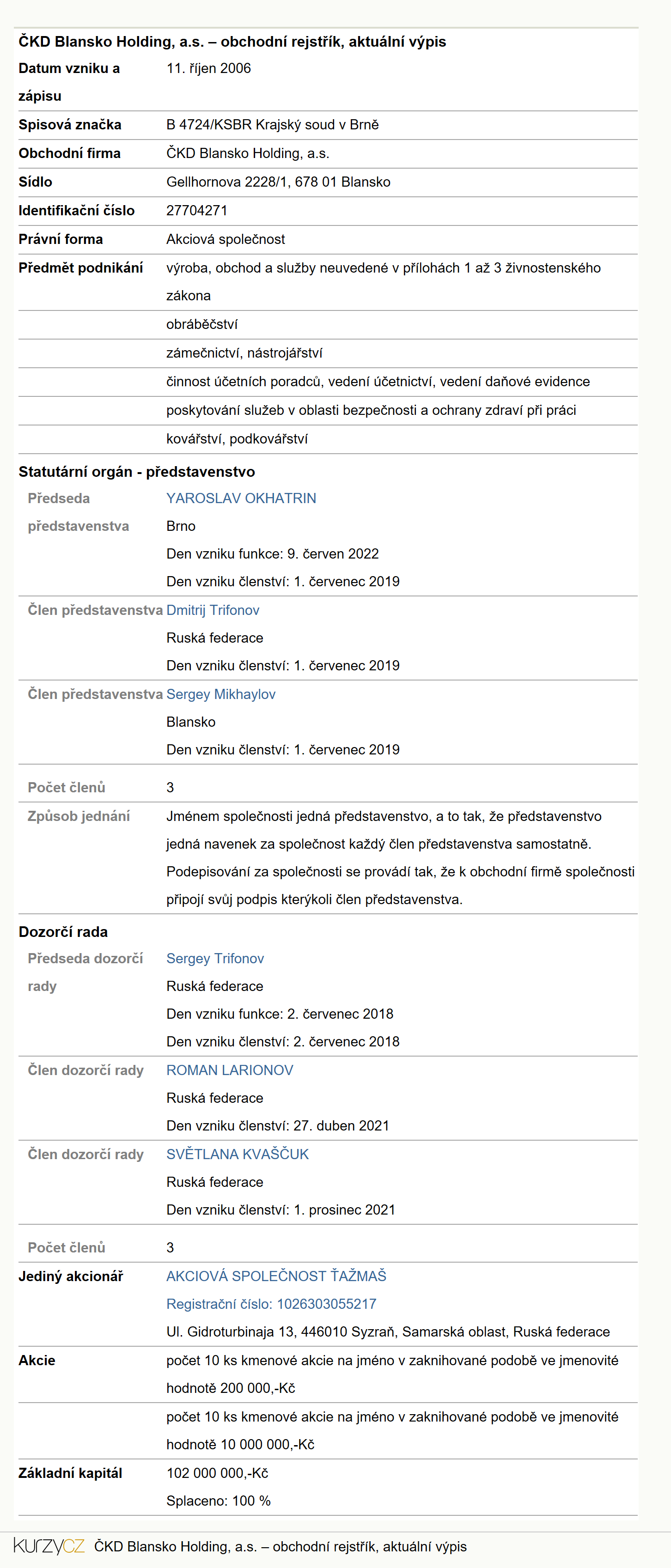Follow the Sergey Mikhaylov link

click(220, 694)
